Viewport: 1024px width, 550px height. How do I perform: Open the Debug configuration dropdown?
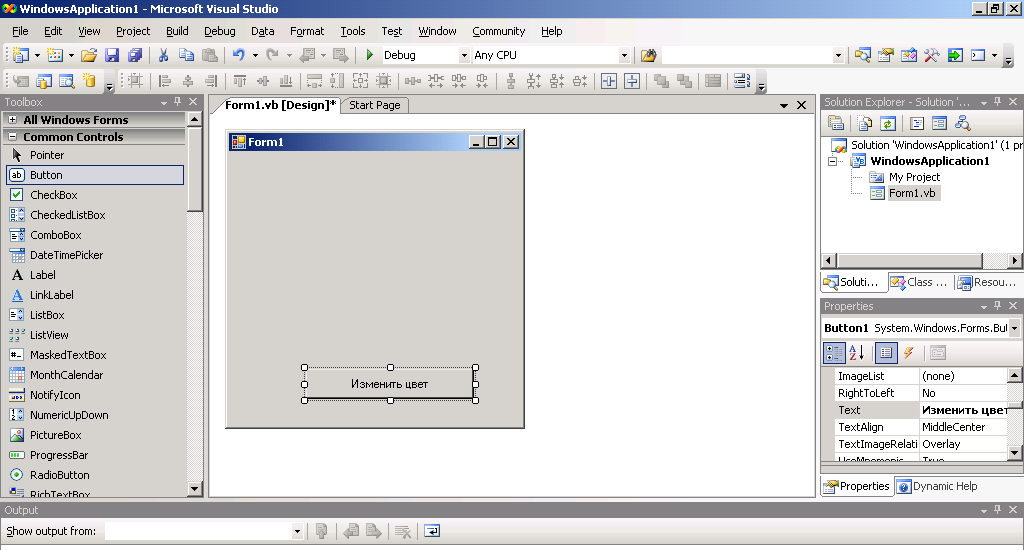[x=464, y=56]
